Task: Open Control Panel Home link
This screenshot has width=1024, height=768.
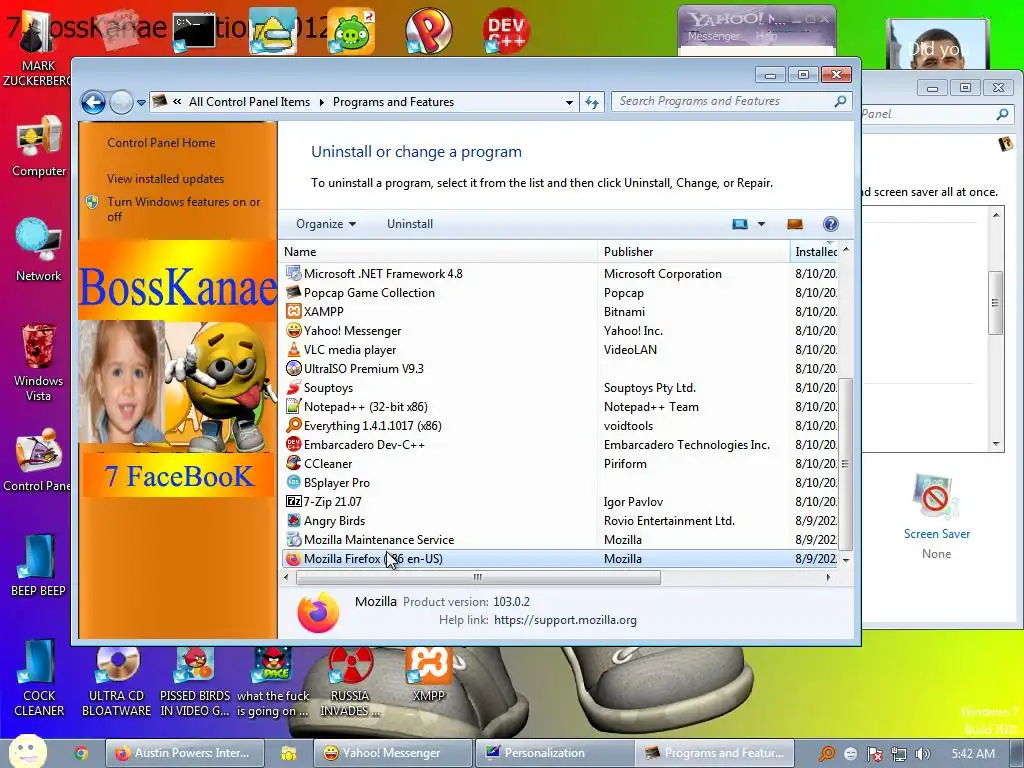Action: [x=161, y=143]
